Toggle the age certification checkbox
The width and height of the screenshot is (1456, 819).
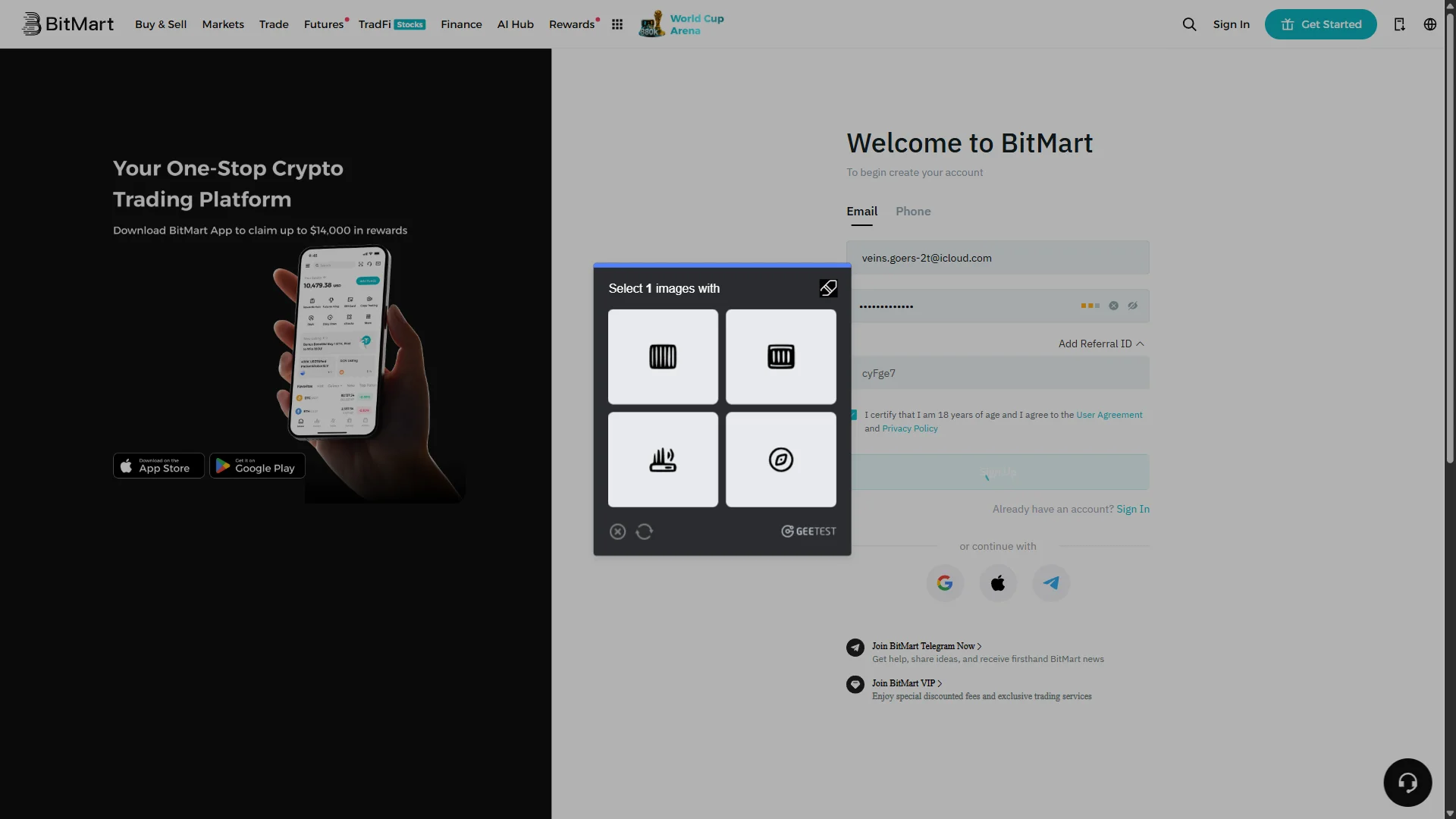pyautogui.click(x=854, y=415)
